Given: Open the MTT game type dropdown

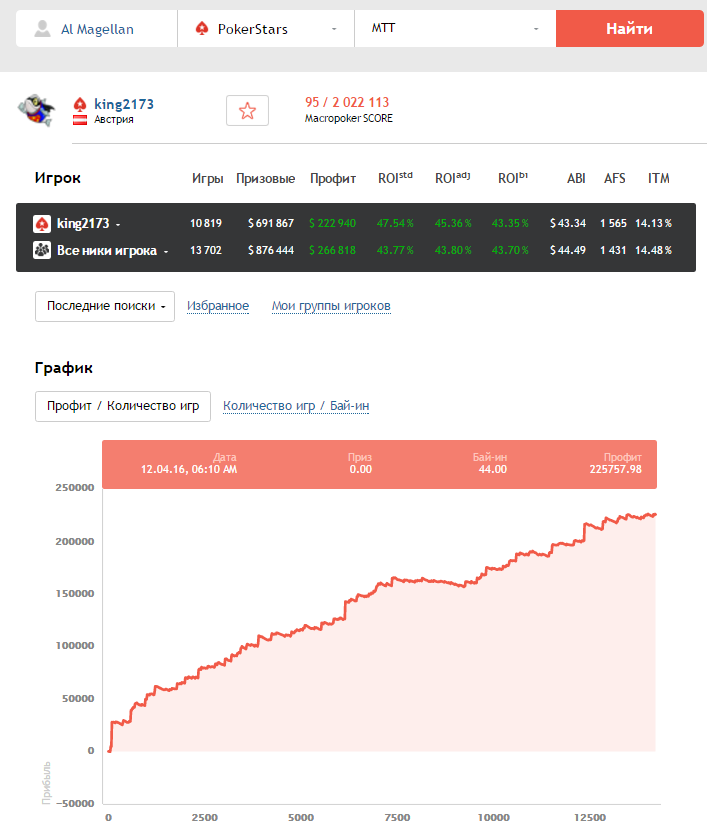Looking at the screenshot, I should pyautogui.click(x=455, y=29).
